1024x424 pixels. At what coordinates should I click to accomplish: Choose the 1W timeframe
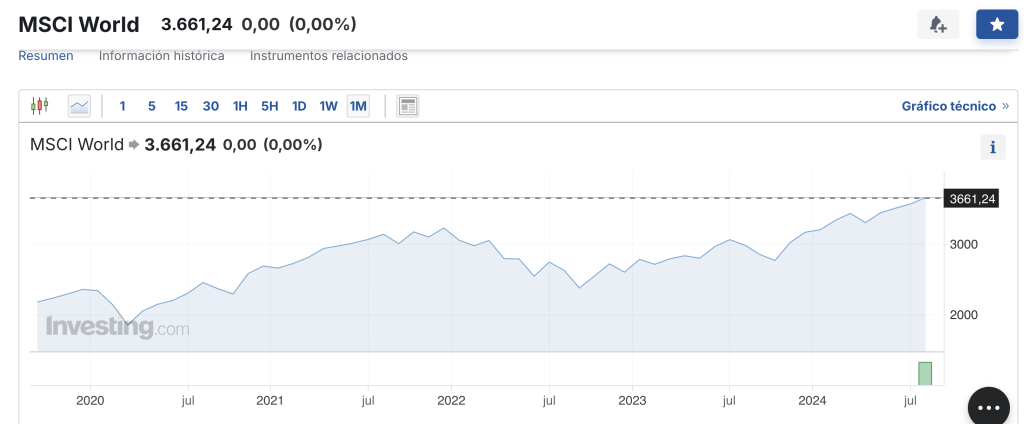click(x=328, y=106)
